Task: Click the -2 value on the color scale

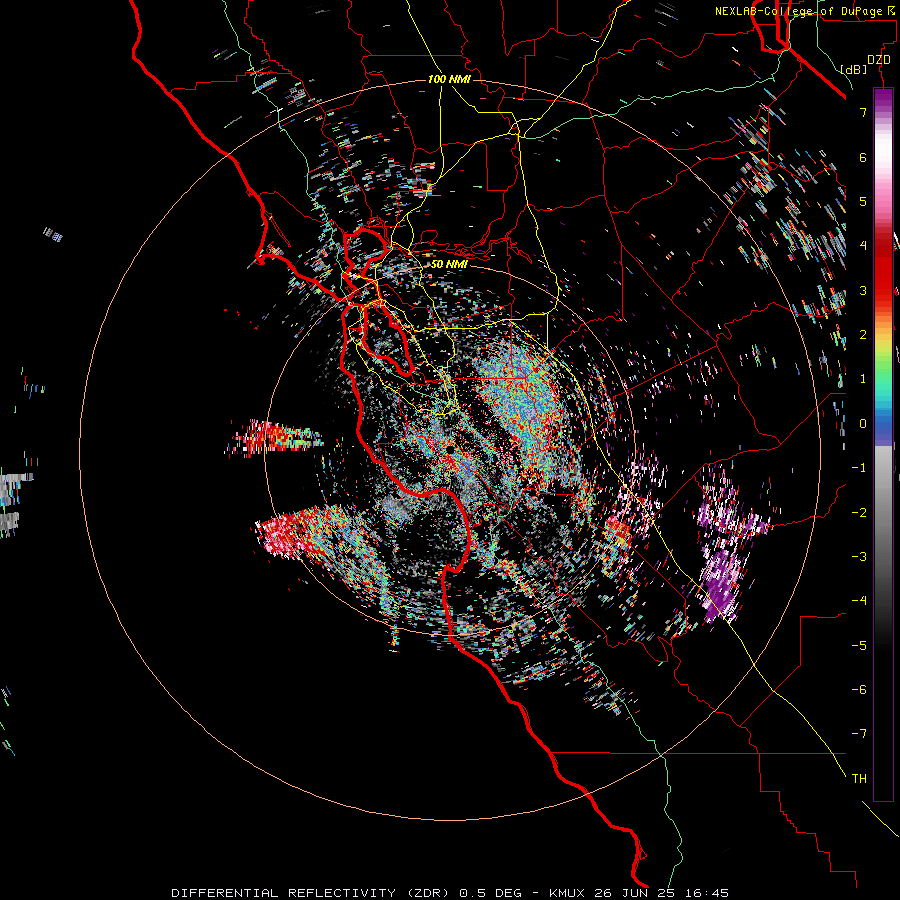Action: (859, 512)
